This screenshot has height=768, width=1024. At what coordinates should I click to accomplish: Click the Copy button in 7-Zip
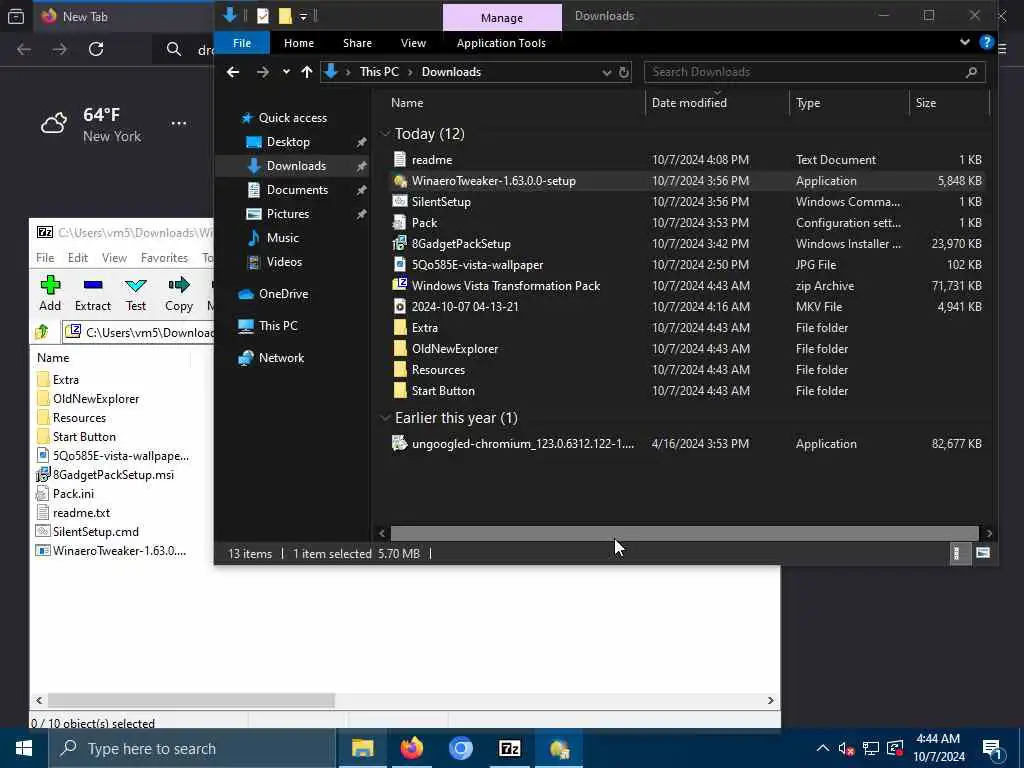(x=178, y=293)
